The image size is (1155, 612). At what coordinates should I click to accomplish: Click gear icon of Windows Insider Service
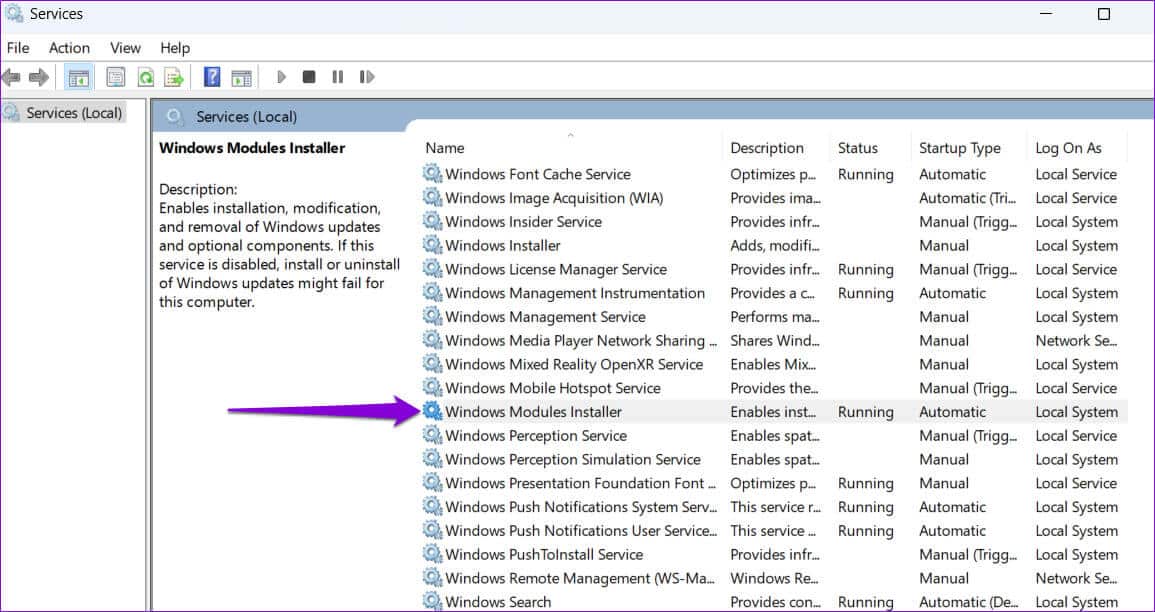click(432, 222)
